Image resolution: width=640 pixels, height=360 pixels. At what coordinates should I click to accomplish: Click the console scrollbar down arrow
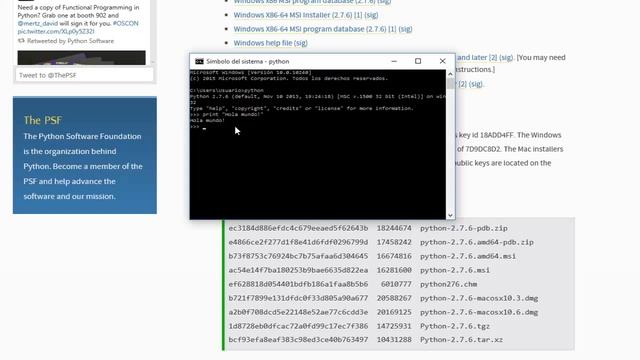(450, 215)
